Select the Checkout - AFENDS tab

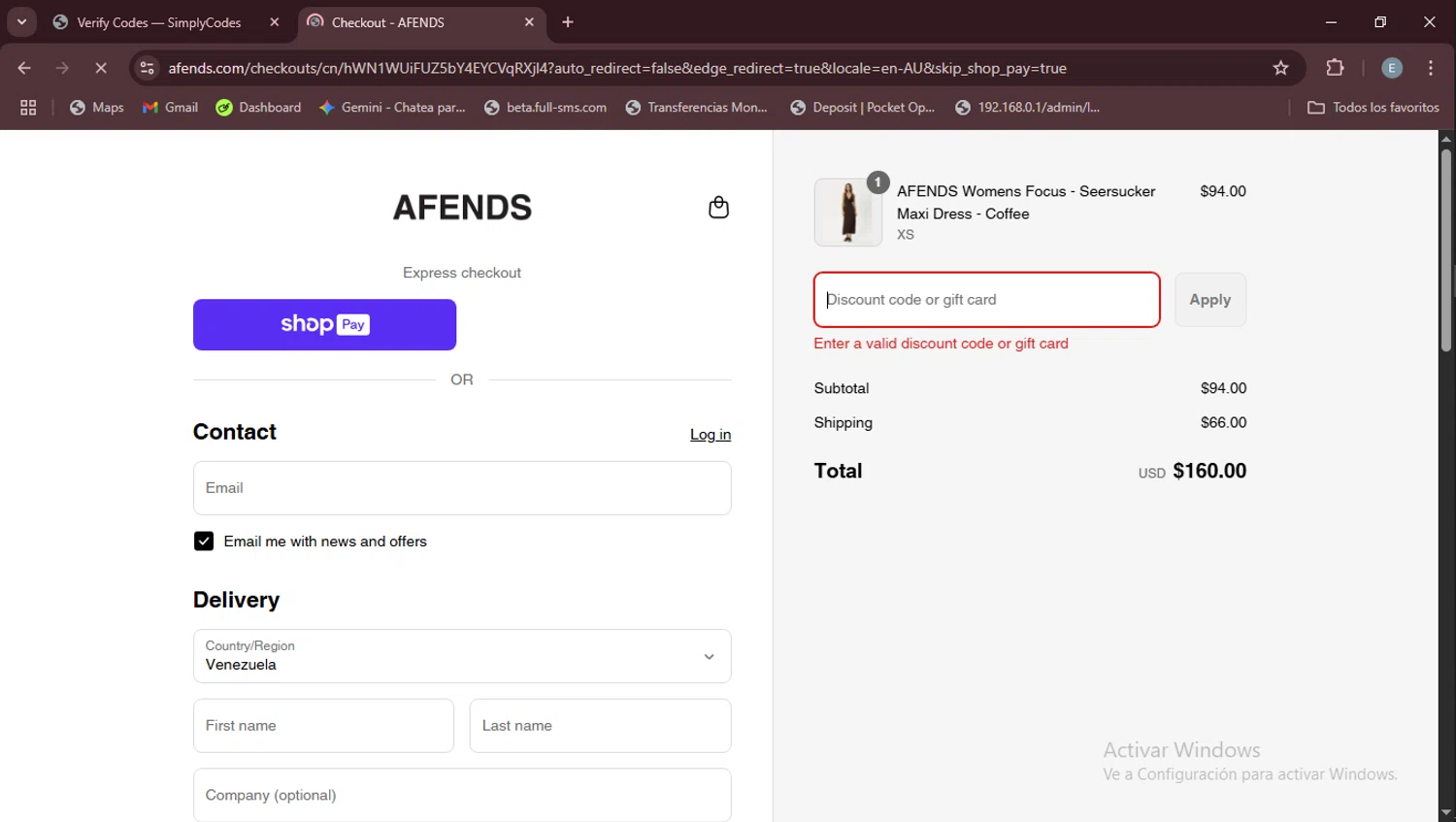pyautogui.click(x=419, y=22)
